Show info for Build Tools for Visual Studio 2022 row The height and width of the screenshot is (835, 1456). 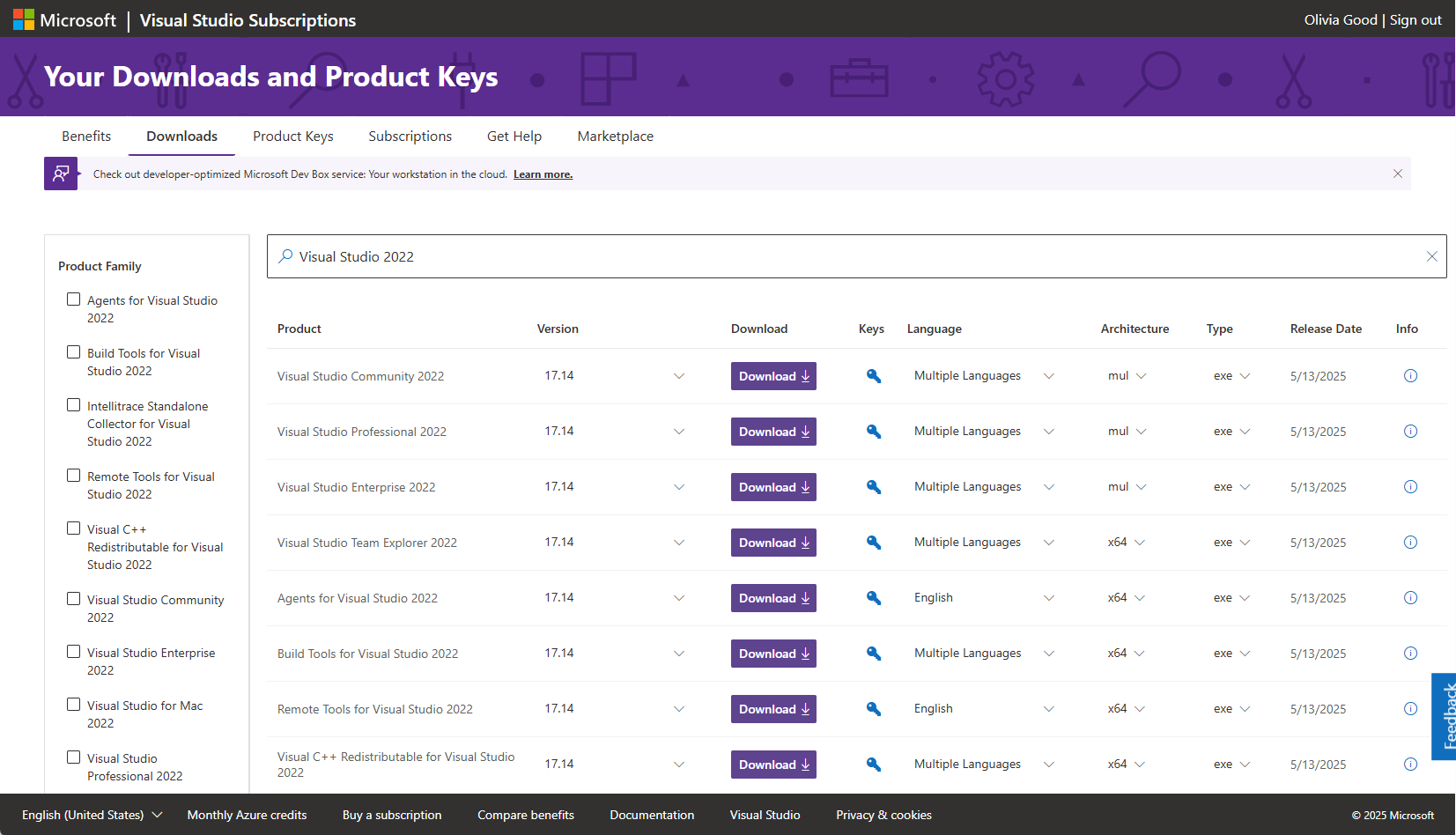[x=1410, y=654]
